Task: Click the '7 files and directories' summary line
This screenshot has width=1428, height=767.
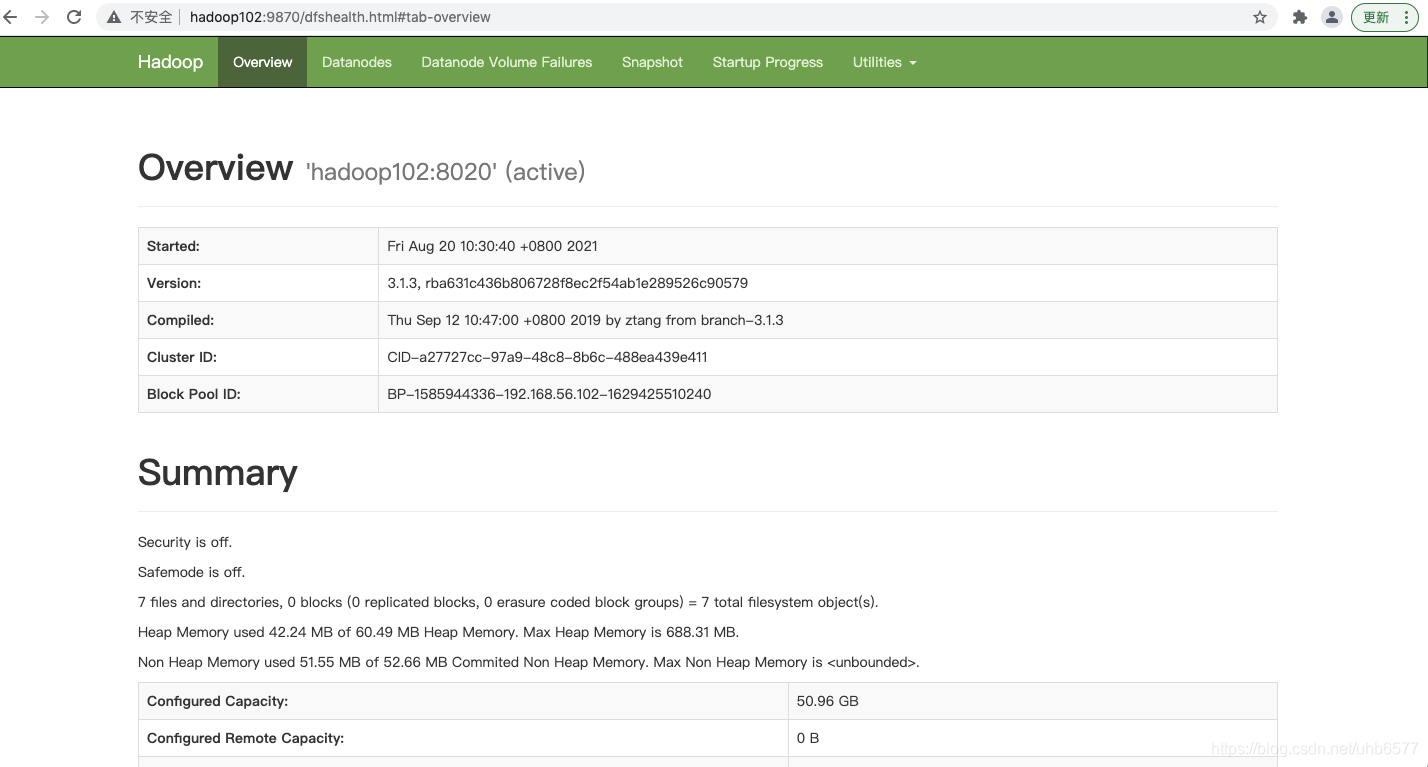Action: click(508, 602)
